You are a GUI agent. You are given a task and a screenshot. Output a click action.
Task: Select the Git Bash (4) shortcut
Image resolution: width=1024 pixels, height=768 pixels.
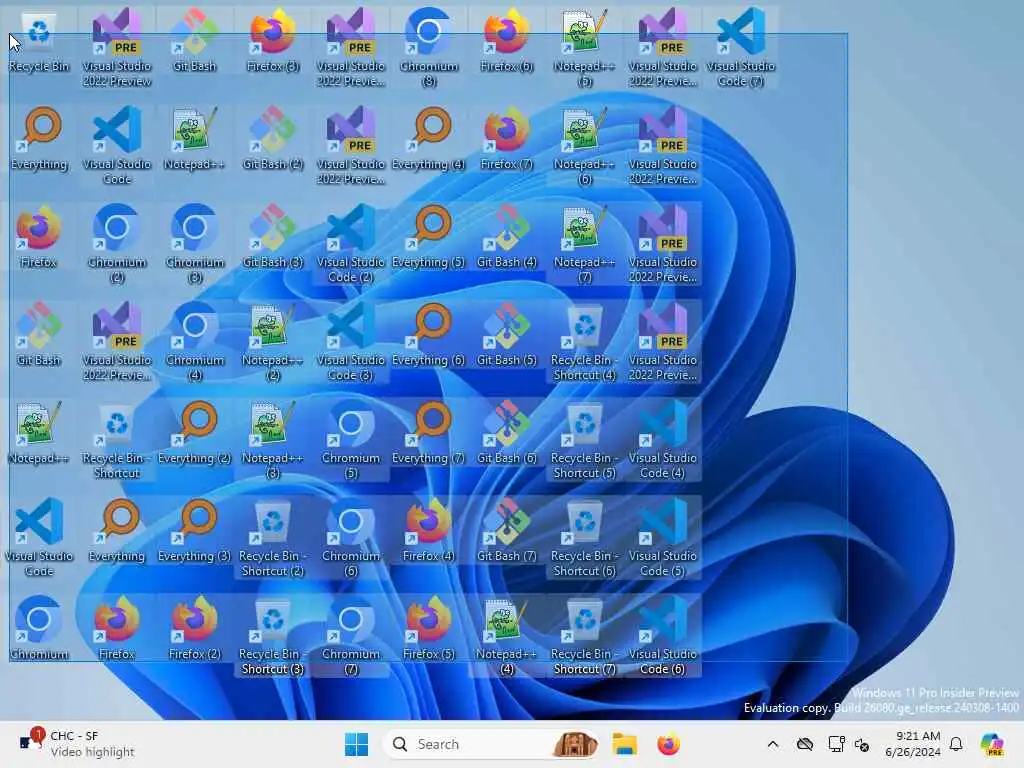click(x=507, y=237)
